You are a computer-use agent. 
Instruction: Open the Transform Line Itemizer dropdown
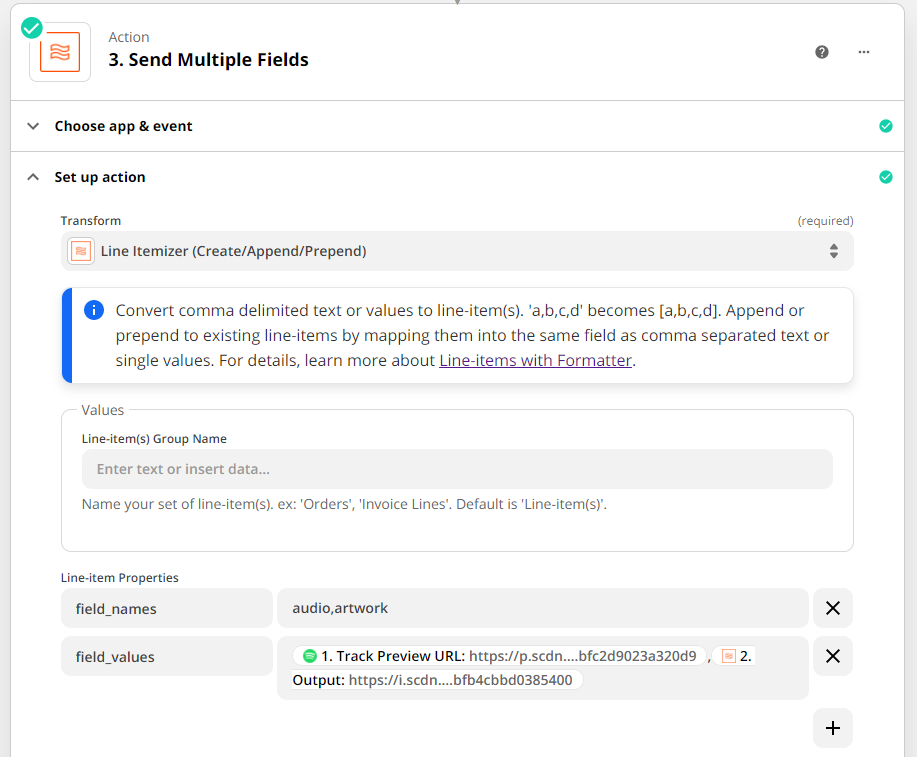(457, 251)
